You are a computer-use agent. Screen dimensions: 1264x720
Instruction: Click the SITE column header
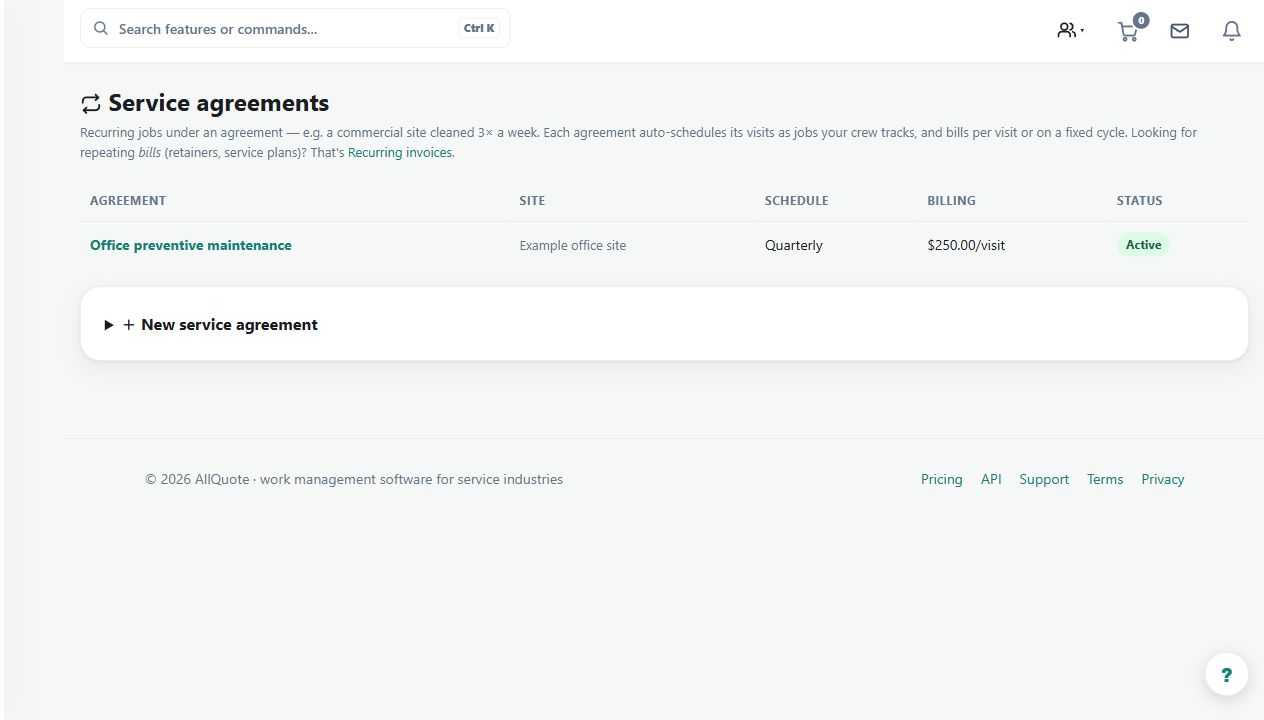532,201
